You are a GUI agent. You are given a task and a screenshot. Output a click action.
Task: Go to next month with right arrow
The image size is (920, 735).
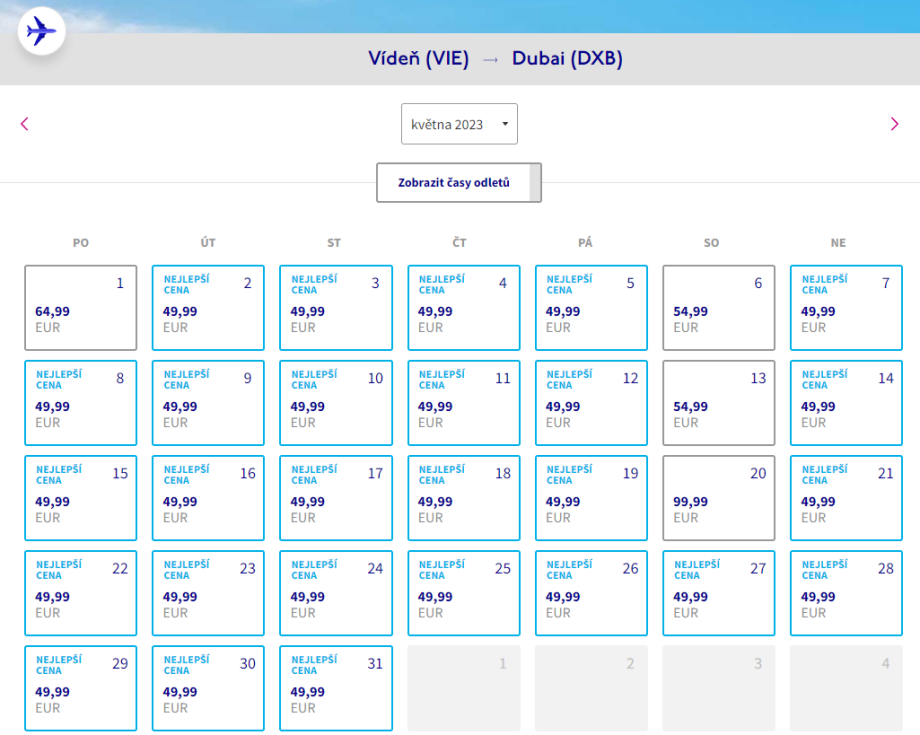[894, 124]
